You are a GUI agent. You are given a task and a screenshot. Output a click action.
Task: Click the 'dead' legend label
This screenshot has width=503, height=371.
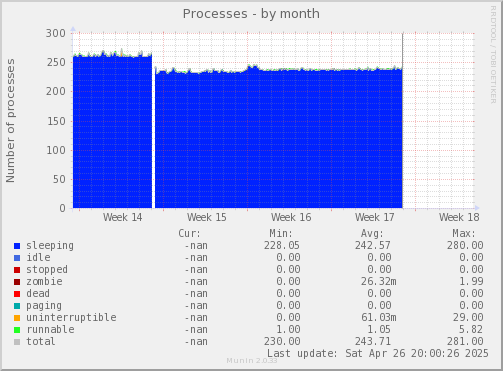[38, 293]
